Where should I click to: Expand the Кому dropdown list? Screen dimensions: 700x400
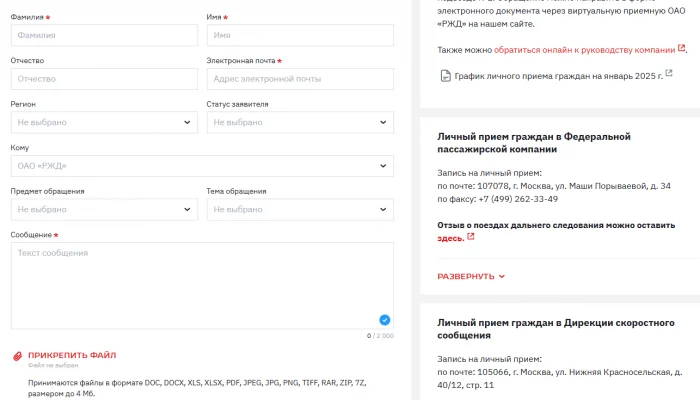tap(383, 166)
